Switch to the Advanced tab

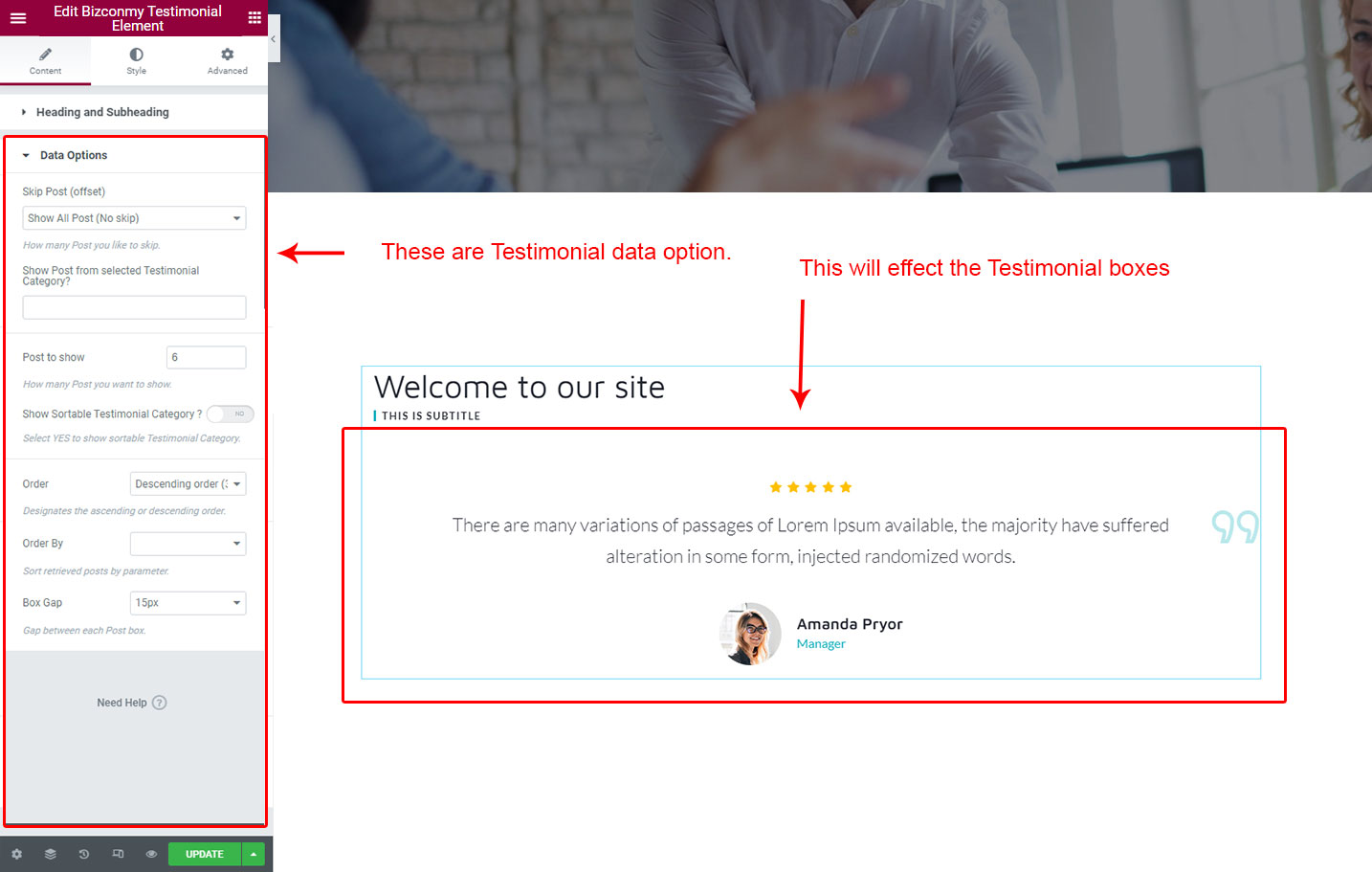point(227,61)
